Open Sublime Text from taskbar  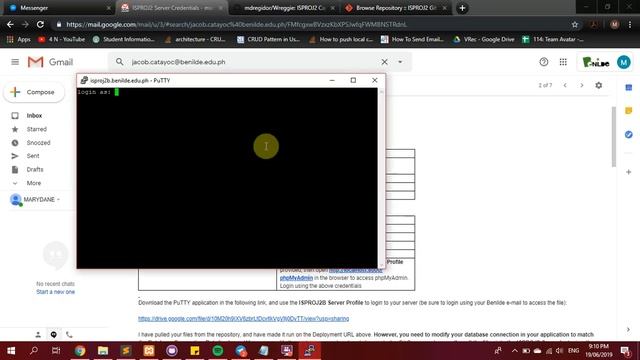point(126,351)
